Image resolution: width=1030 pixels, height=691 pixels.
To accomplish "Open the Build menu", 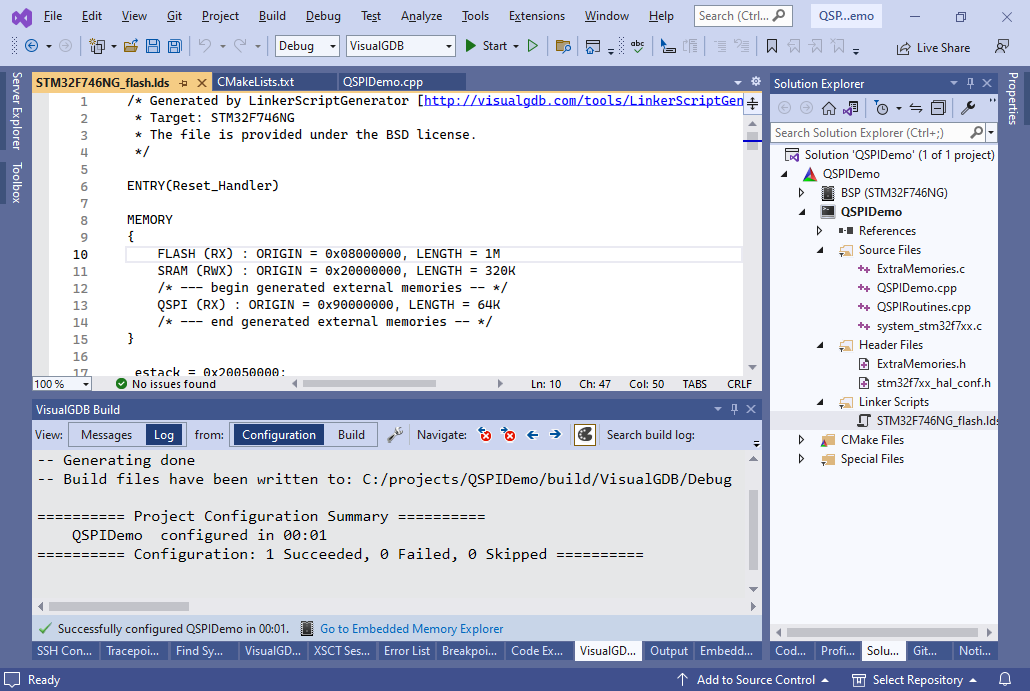I will coord(272,16).
